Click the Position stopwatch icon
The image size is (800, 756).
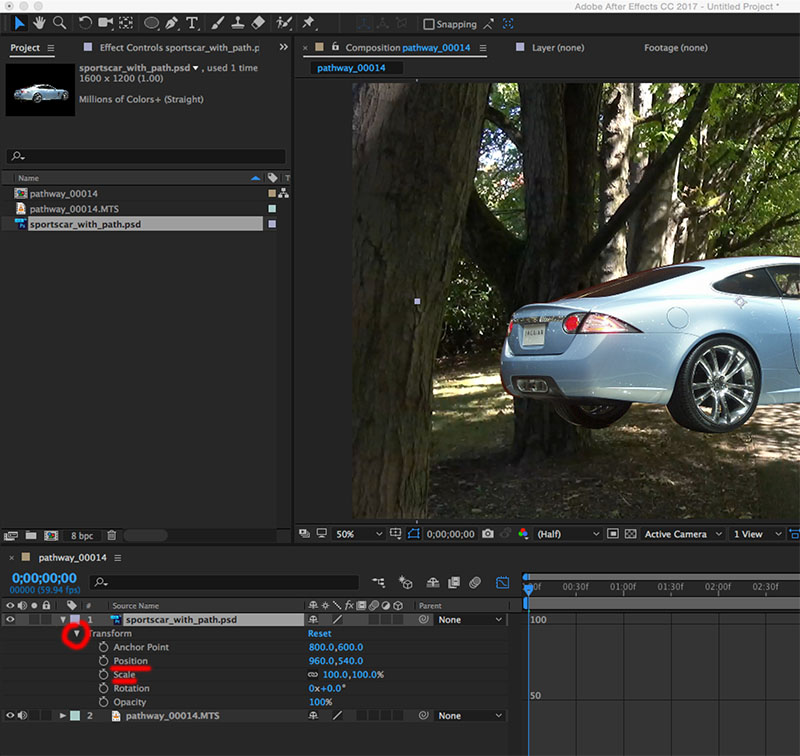[x=103, y=661]
